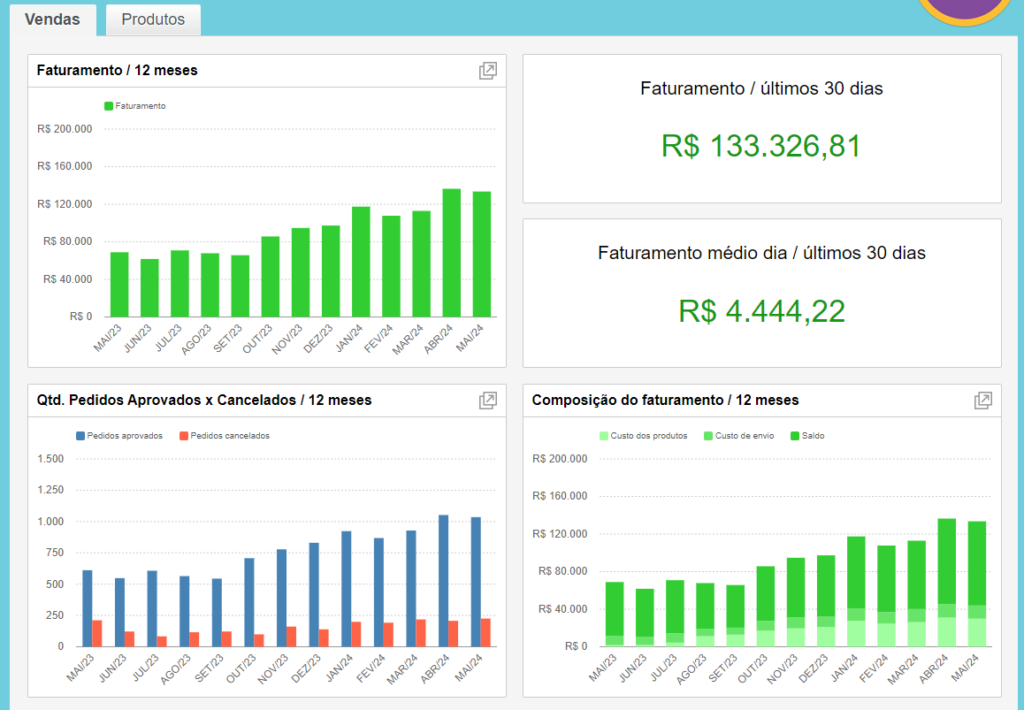
Task: Click the 1.500 axis label in orders chart
Action: point(50,459)
